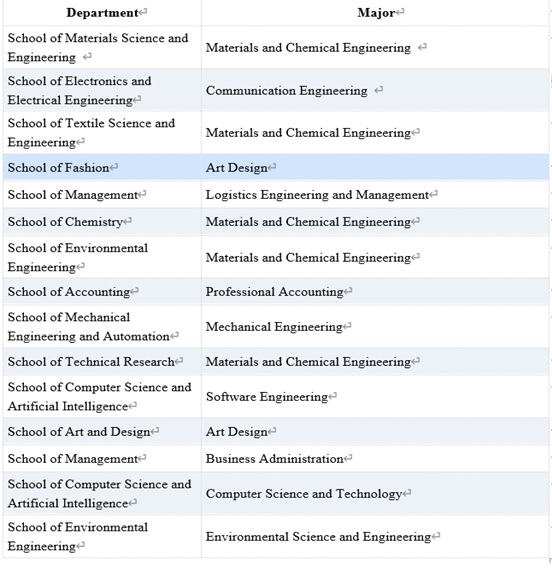
Task: Select School of Electronics and Electrical Engineering cell
Action: pos(102,90)
